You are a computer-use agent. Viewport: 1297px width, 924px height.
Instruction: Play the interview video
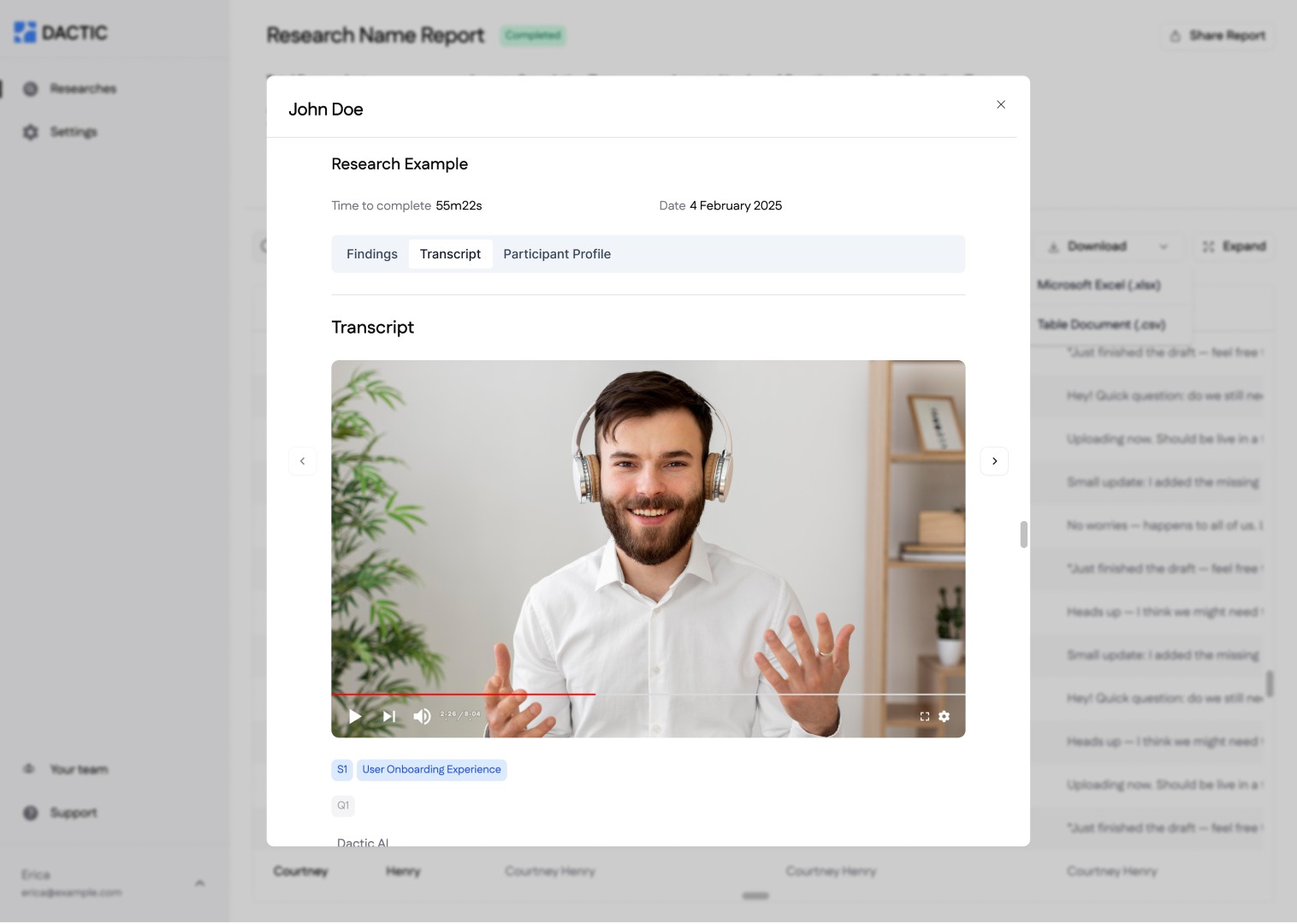coord(355,716)
